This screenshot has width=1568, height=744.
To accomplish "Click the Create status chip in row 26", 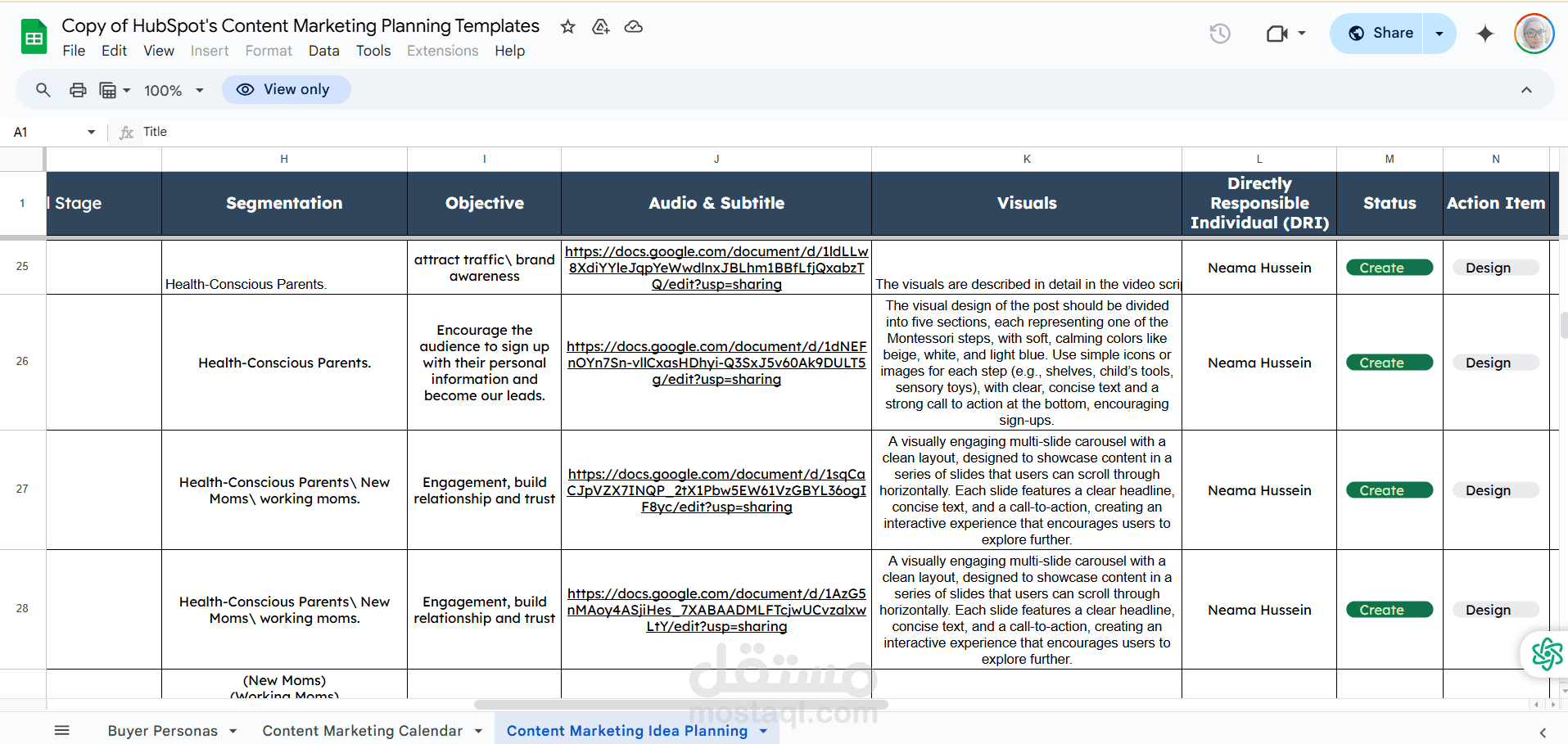I will tap(1390, 363).
